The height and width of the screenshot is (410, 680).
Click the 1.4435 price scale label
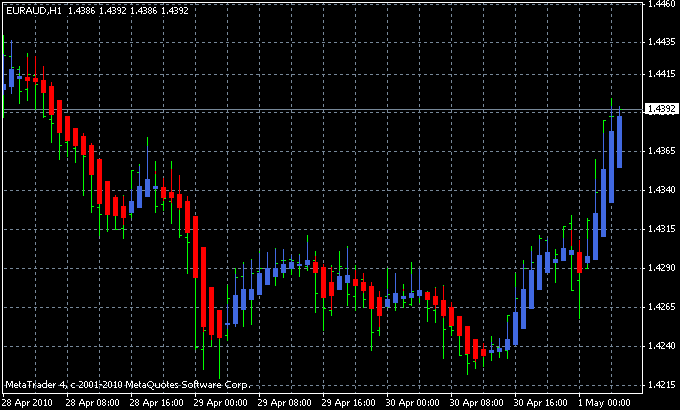661,42
